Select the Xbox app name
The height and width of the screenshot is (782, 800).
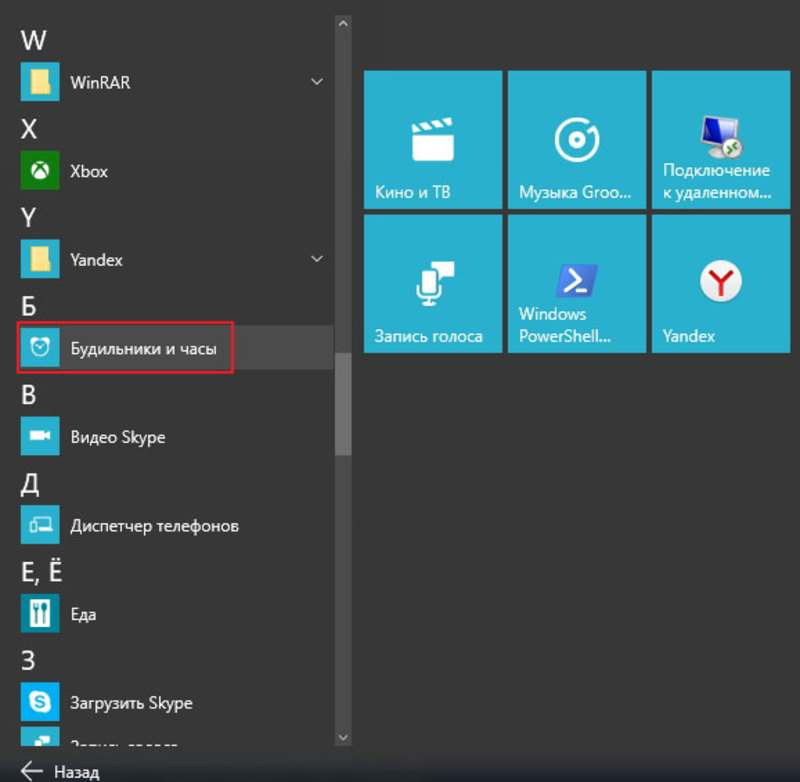[89, 171]
